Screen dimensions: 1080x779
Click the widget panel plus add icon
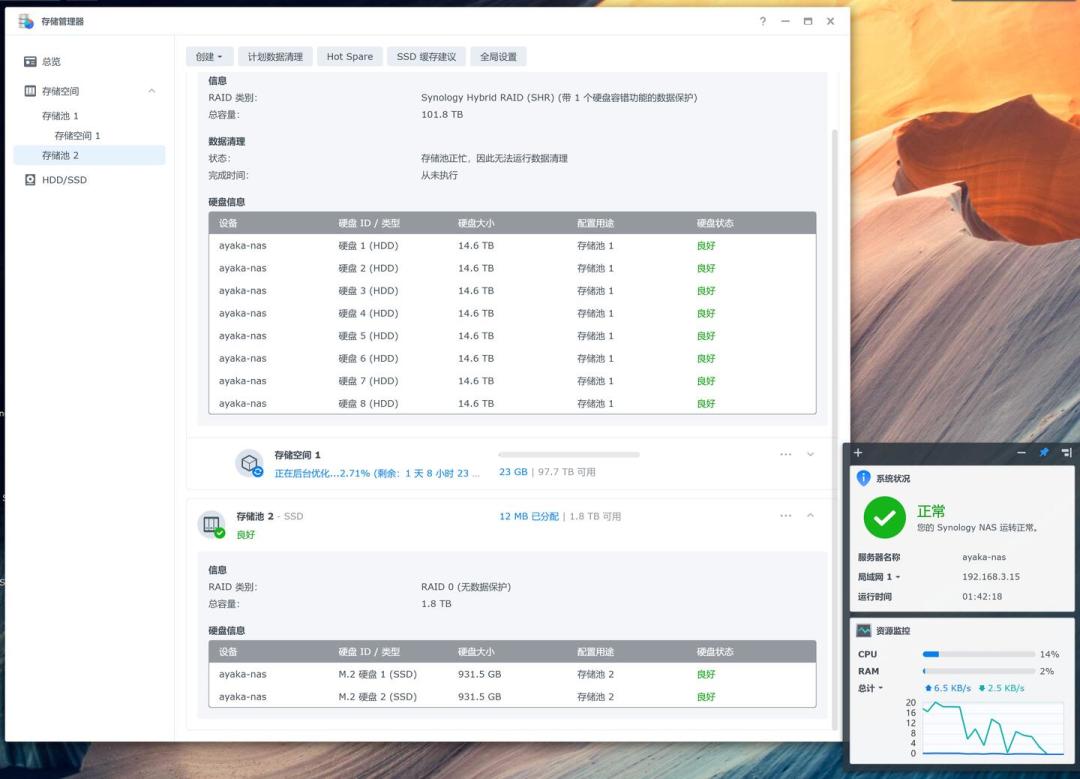[x=858, y=453]
